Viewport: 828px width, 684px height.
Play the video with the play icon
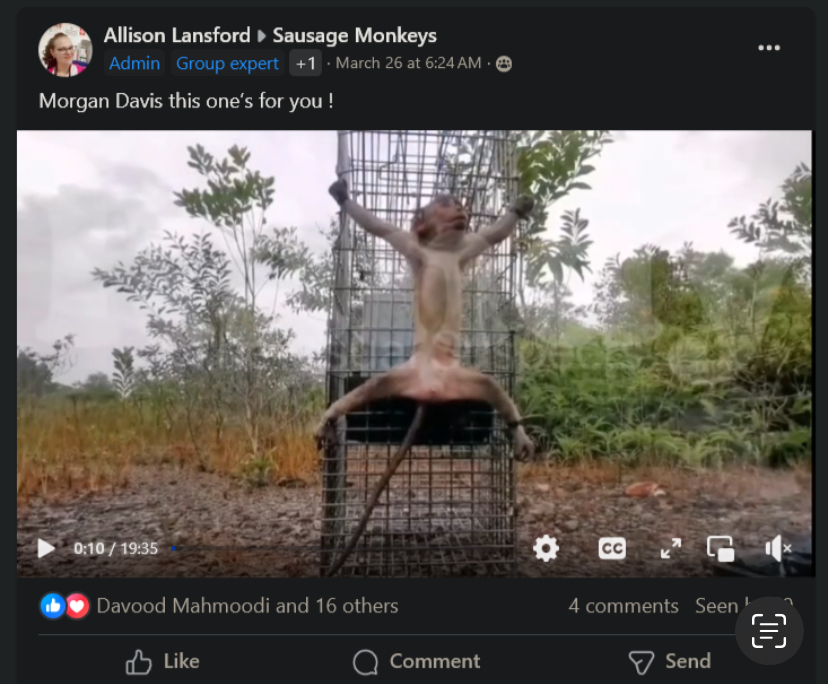[46, 548]
